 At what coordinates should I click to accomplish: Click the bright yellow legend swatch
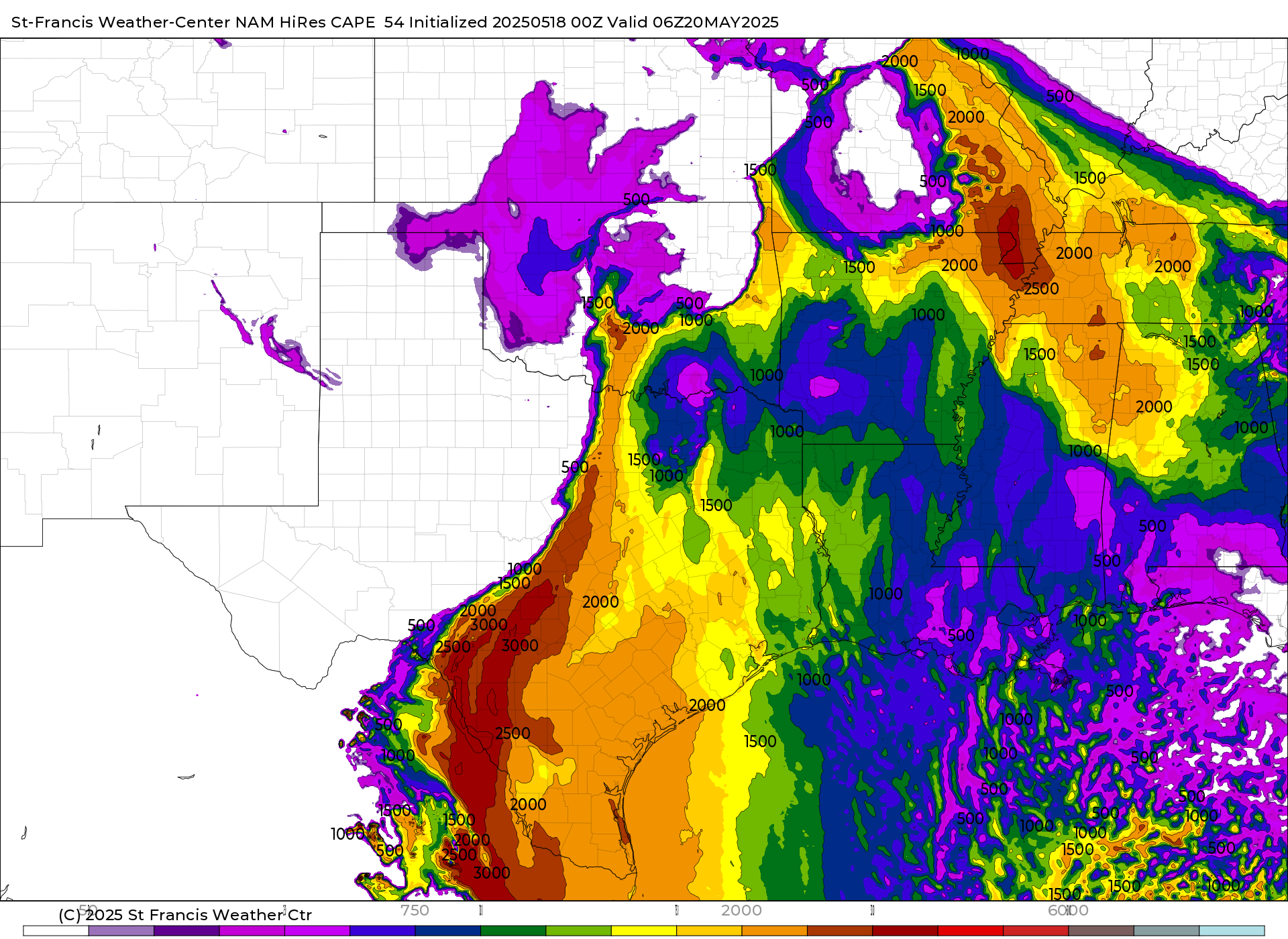point(644,931)
